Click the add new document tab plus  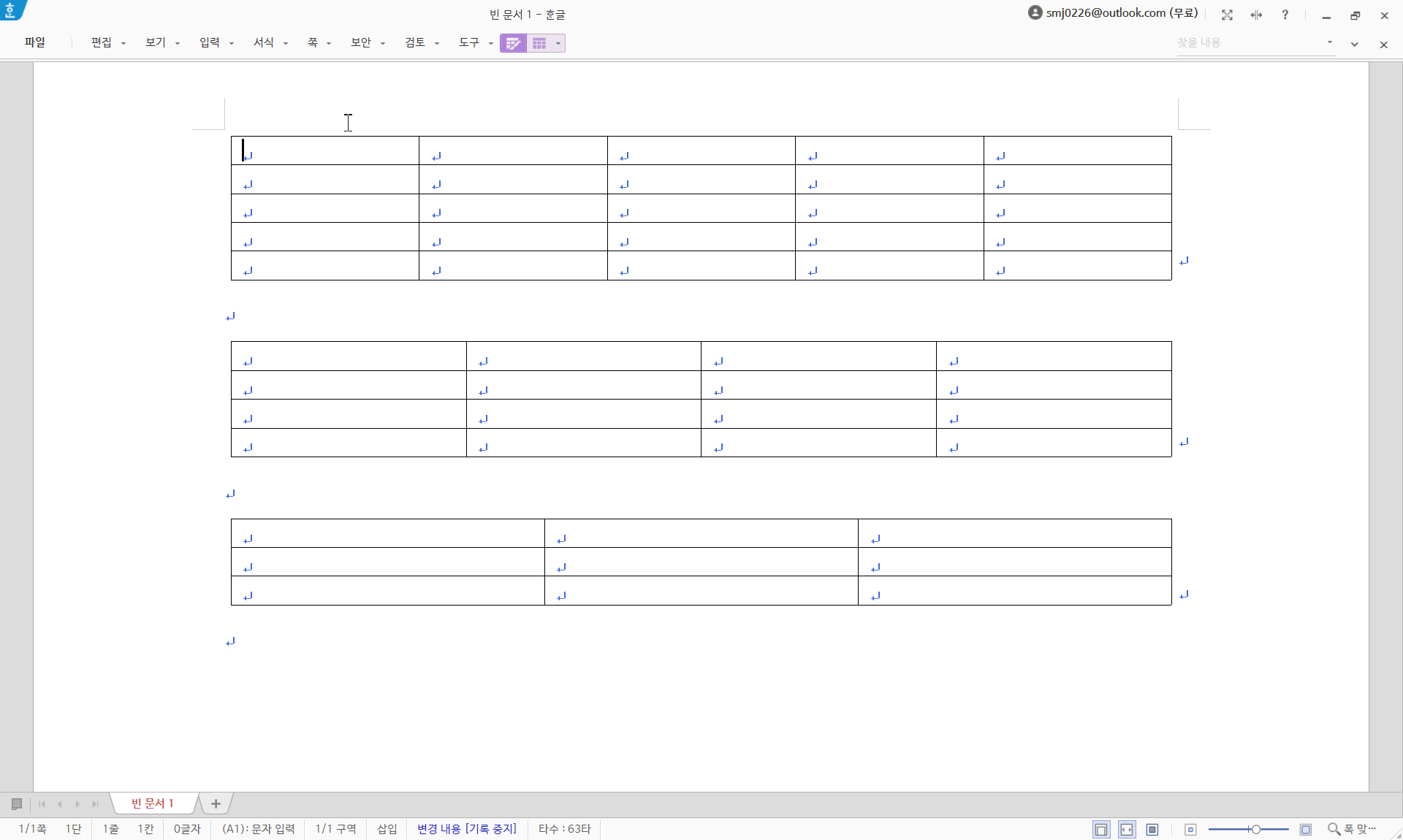(x=216, y=803)
